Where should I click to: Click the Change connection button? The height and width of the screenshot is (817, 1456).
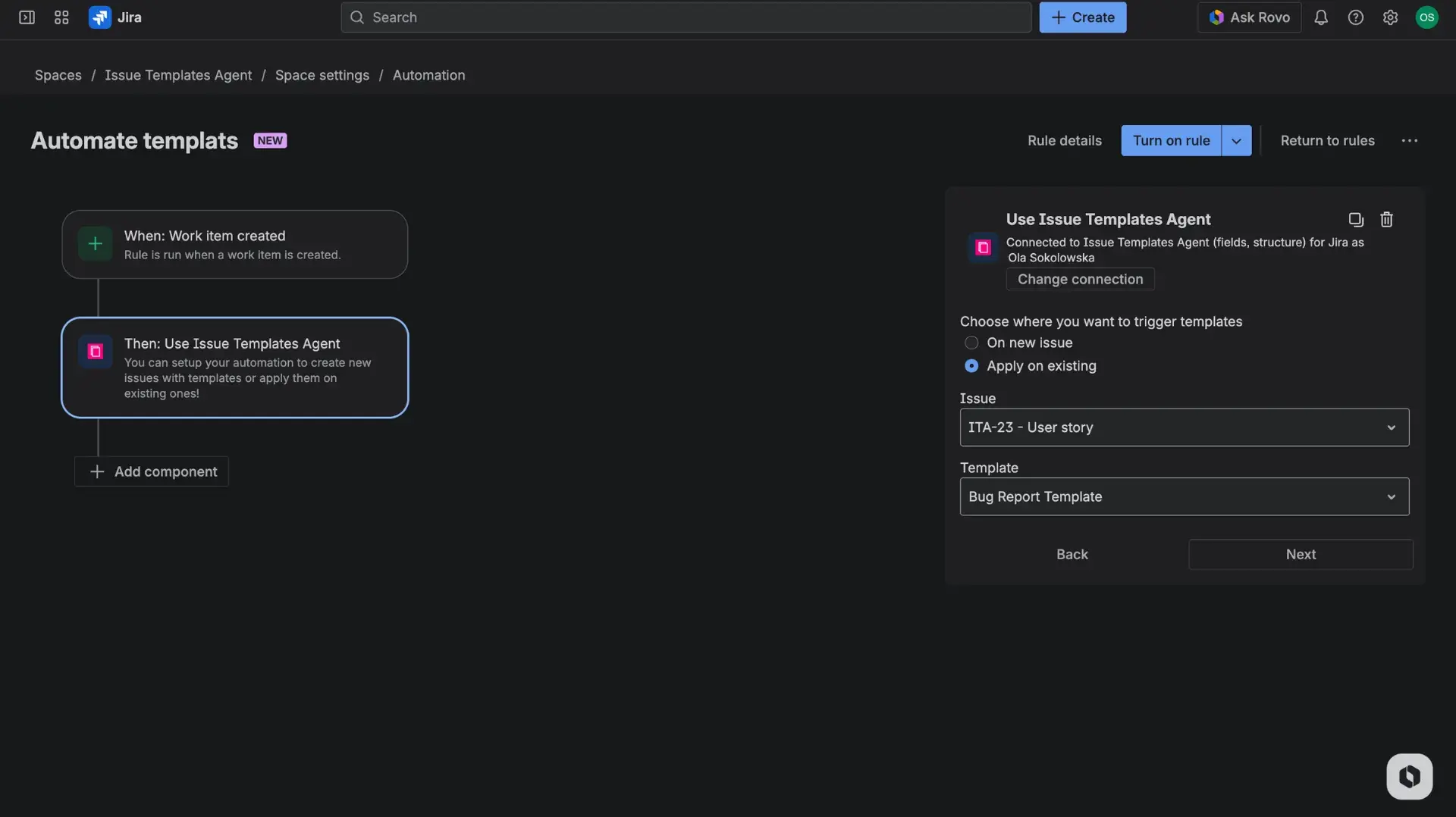tap(1079, 279)
